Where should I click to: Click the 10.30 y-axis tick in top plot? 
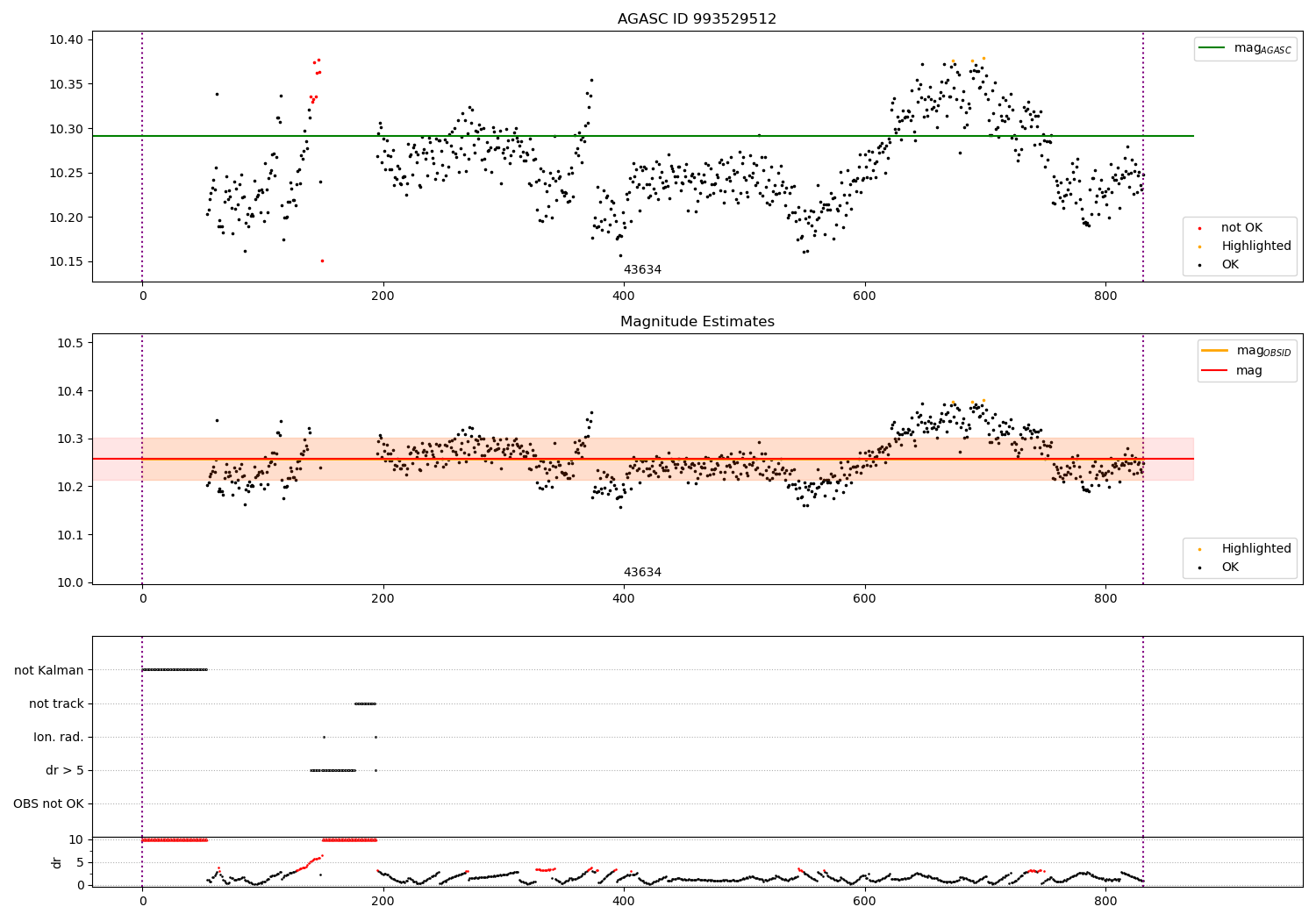coord(66,129)
